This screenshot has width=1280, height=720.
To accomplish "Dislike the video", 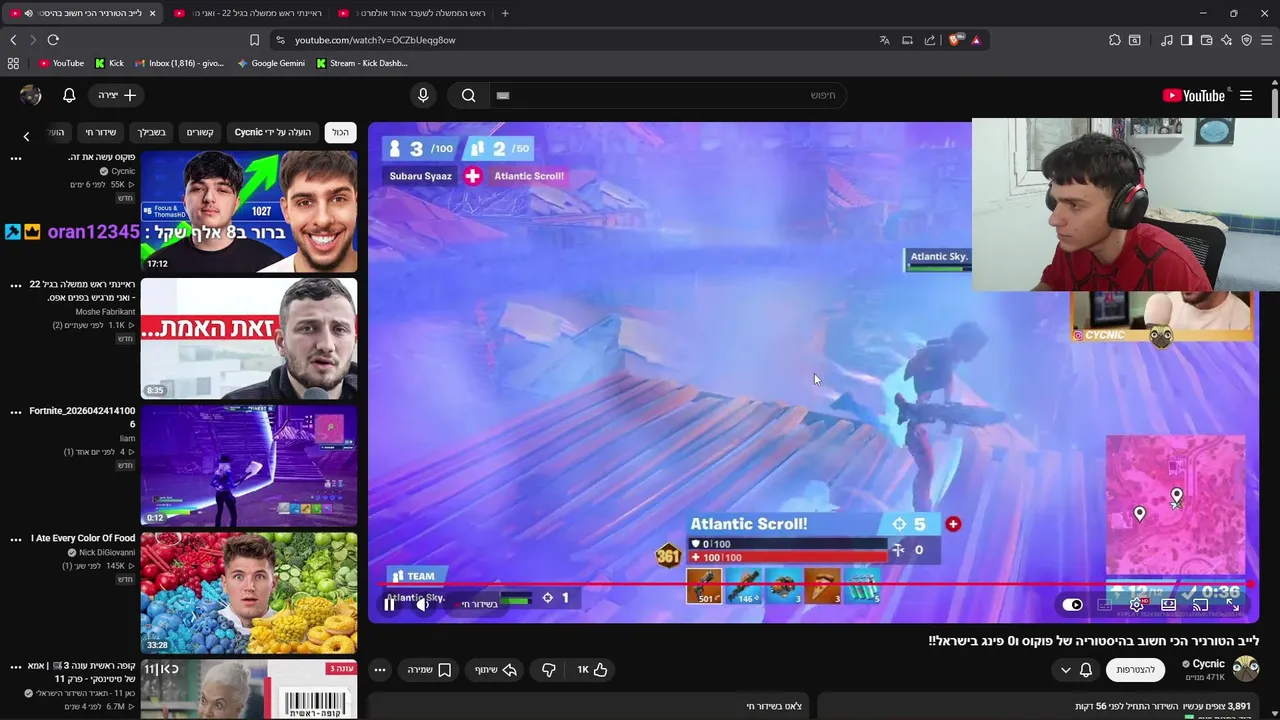I will 548,670.
